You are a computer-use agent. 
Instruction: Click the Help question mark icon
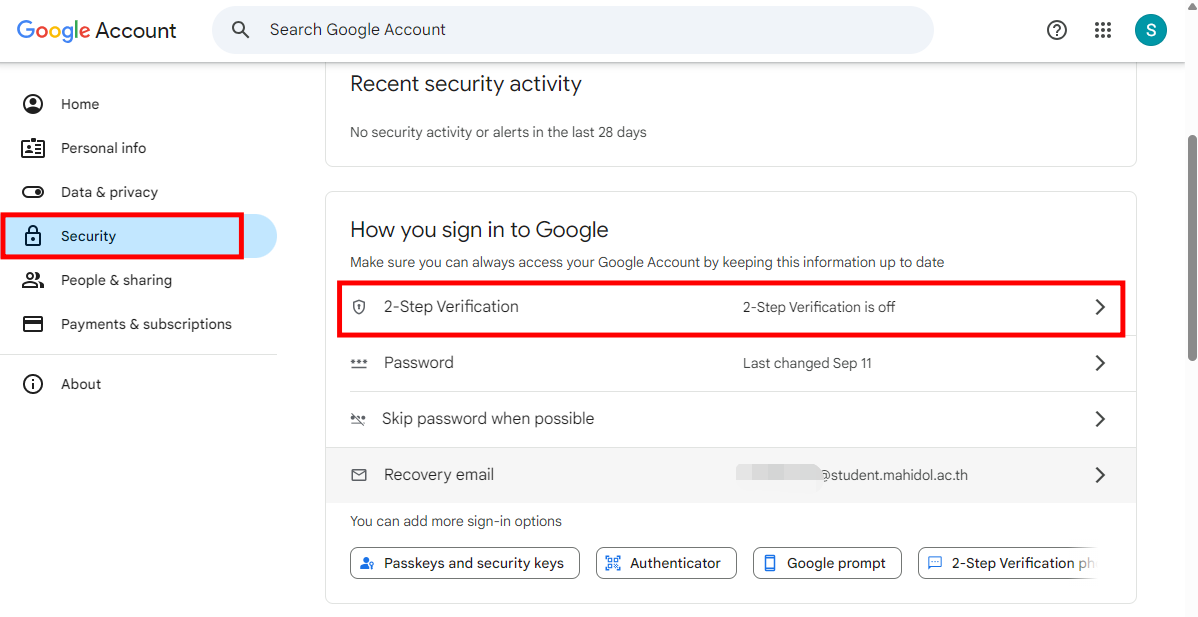point(1056,30)
